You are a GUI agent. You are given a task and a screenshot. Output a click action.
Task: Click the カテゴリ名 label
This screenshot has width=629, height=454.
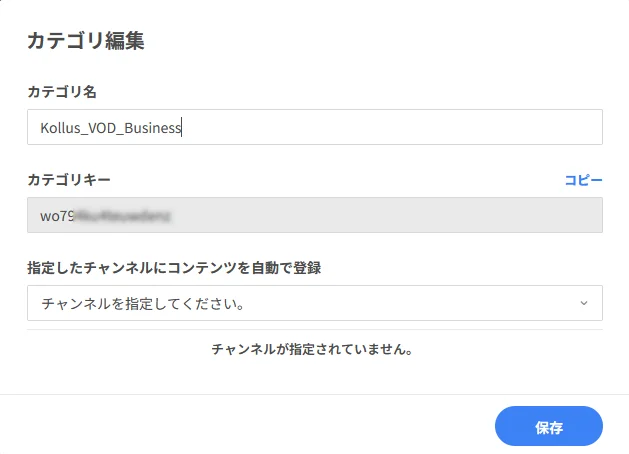[62, 92]
